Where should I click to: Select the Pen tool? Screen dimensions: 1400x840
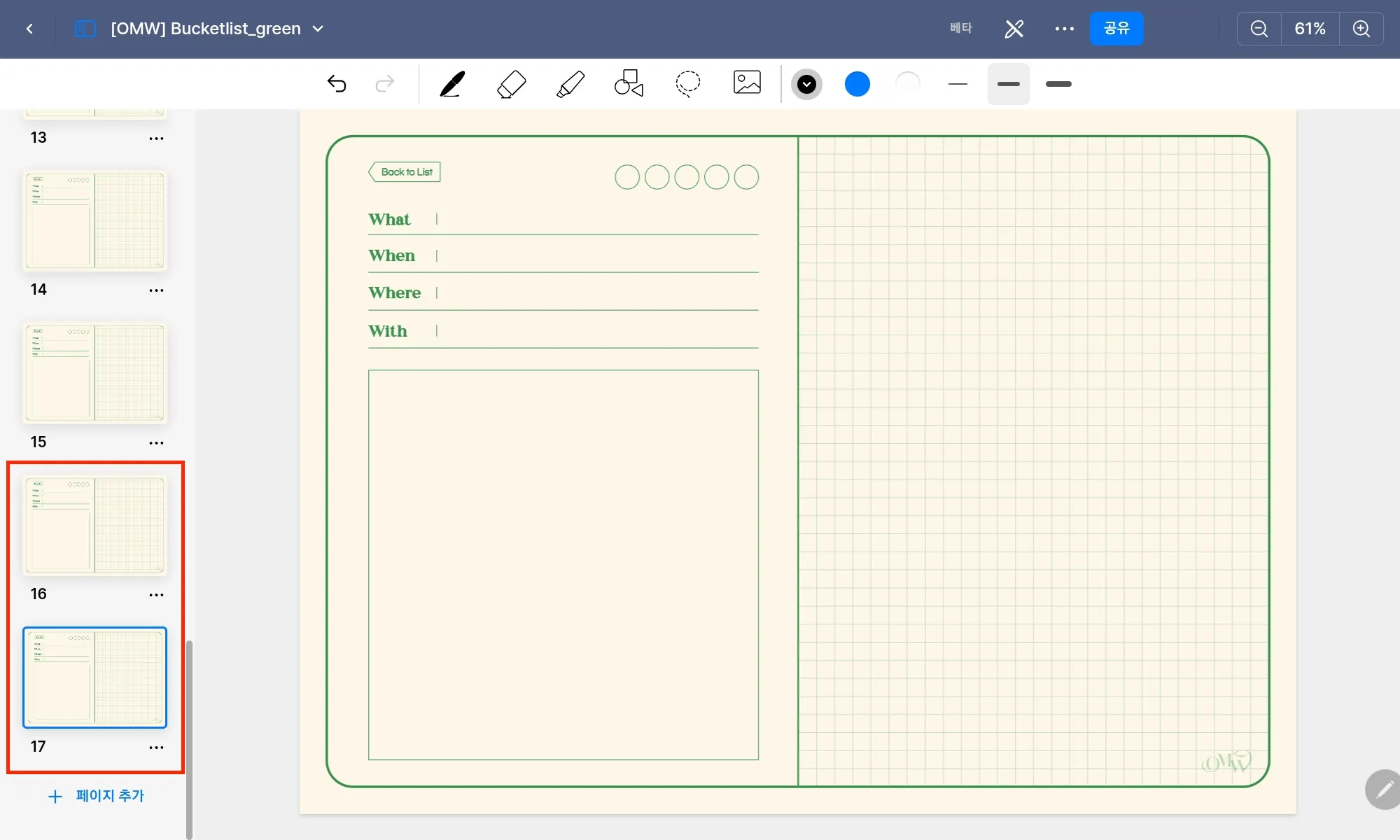click(x=452, y=84)
